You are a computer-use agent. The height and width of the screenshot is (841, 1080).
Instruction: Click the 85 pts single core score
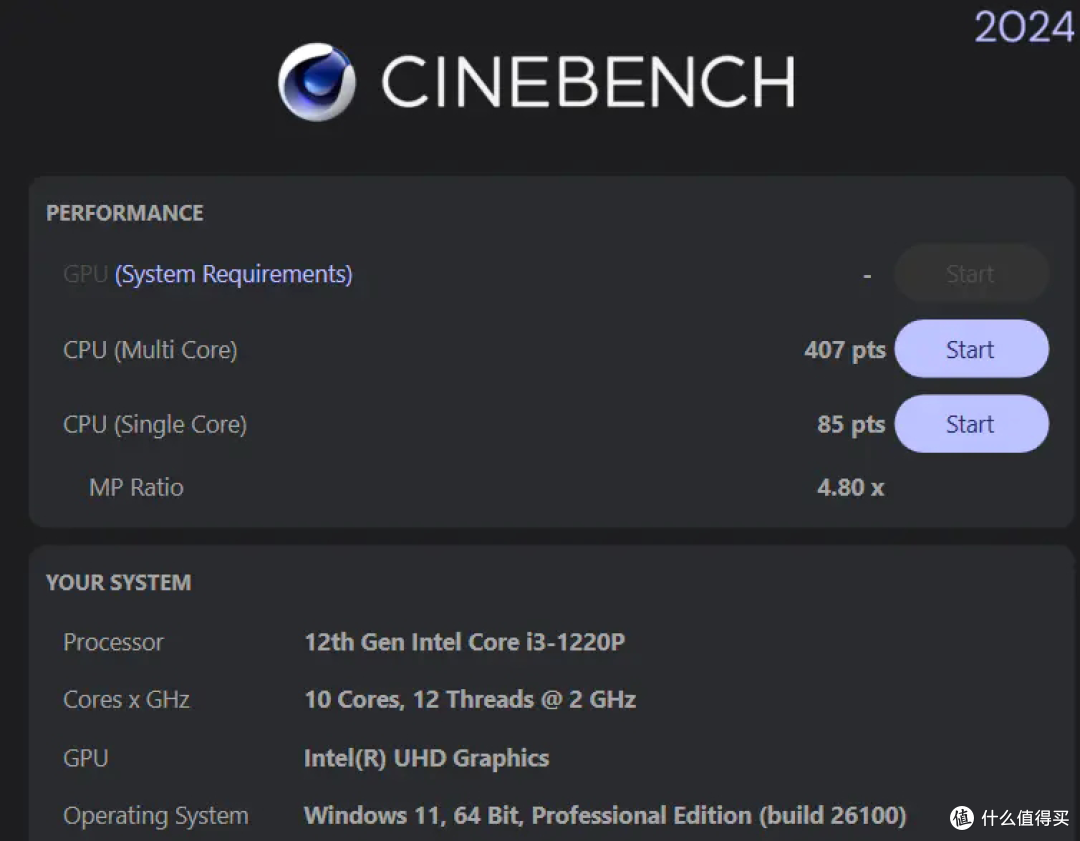[851, 424]
